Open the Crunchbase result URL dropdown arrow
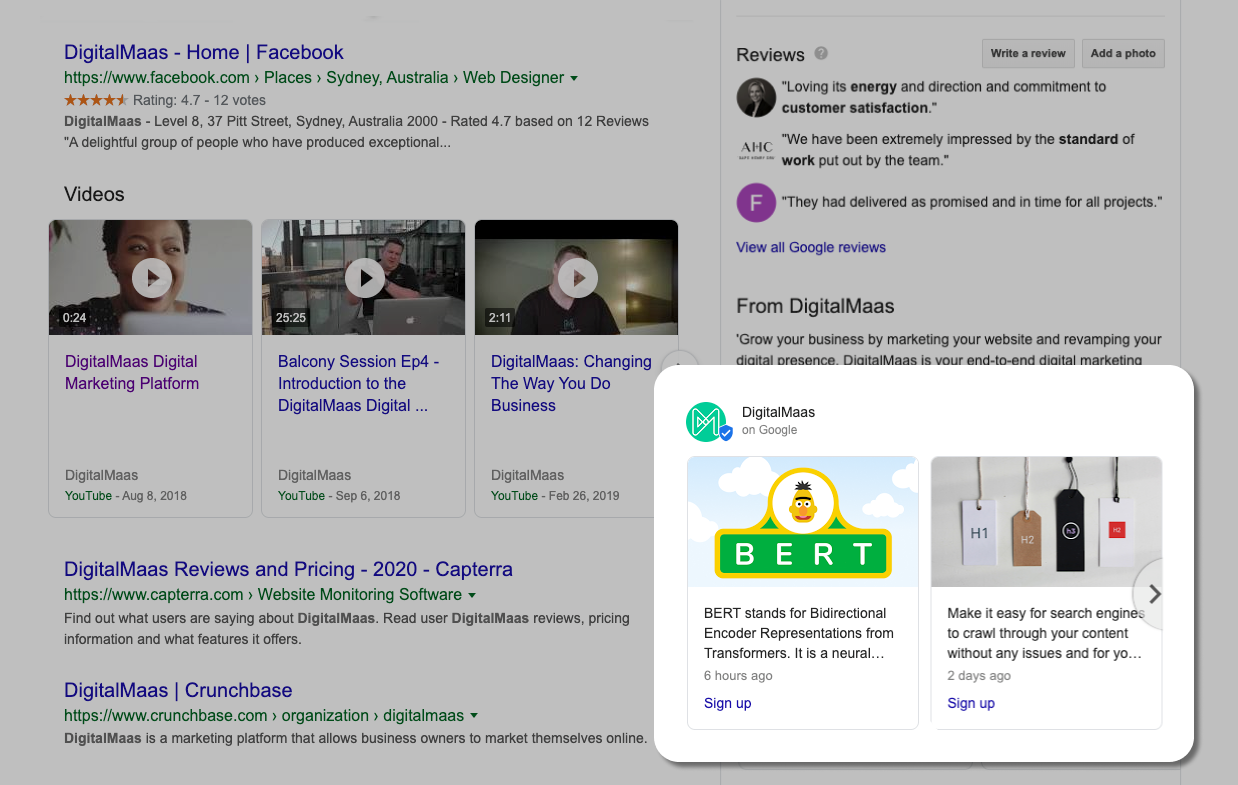This screenshot has width=1238, height=785. [474, 716]
